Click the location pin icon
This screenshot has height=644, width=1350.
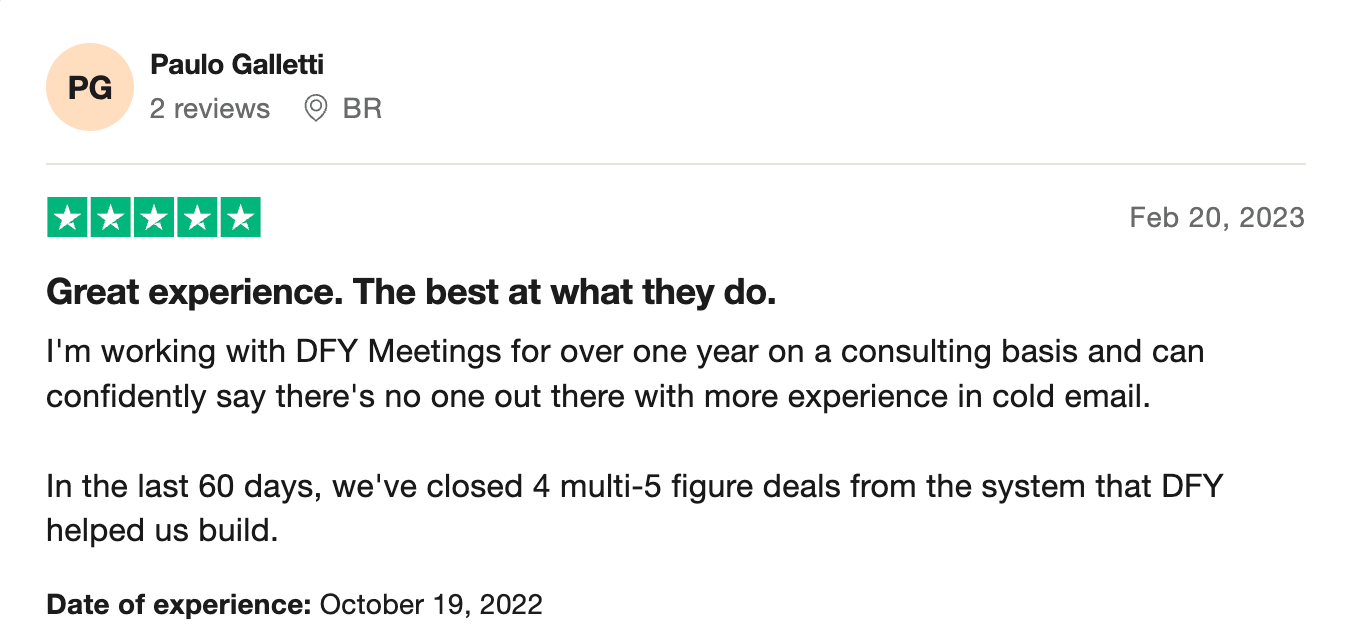coord(315,108)
